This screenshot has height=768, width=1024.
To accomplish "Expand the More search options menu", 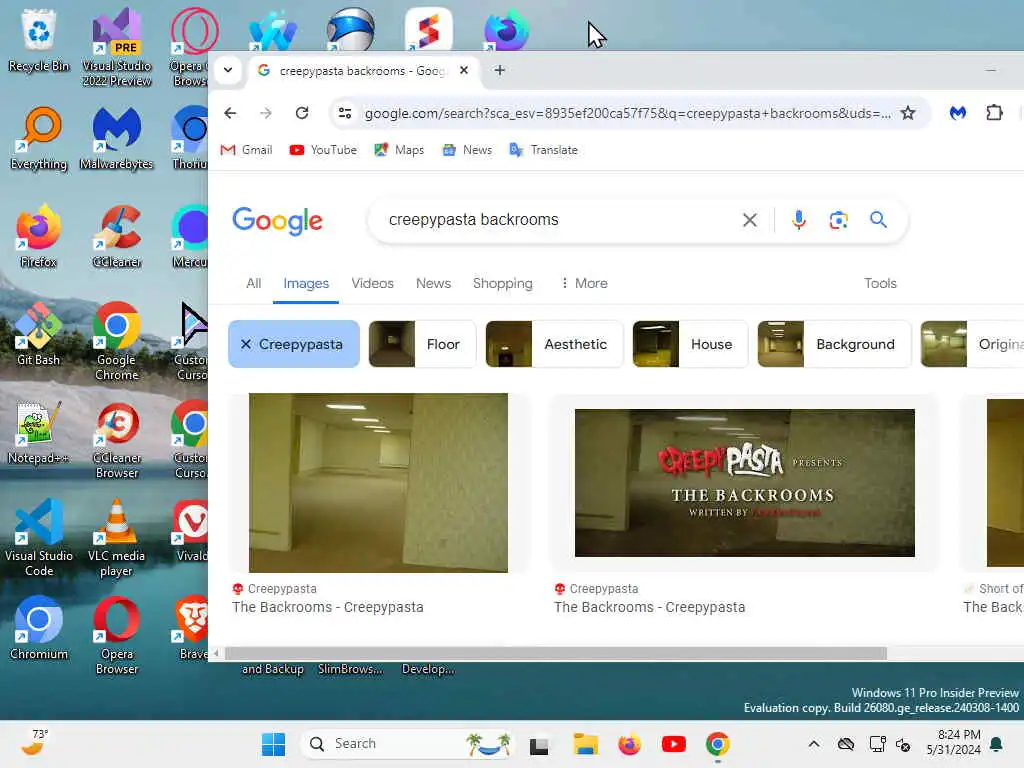I will (x=584, y=283).
